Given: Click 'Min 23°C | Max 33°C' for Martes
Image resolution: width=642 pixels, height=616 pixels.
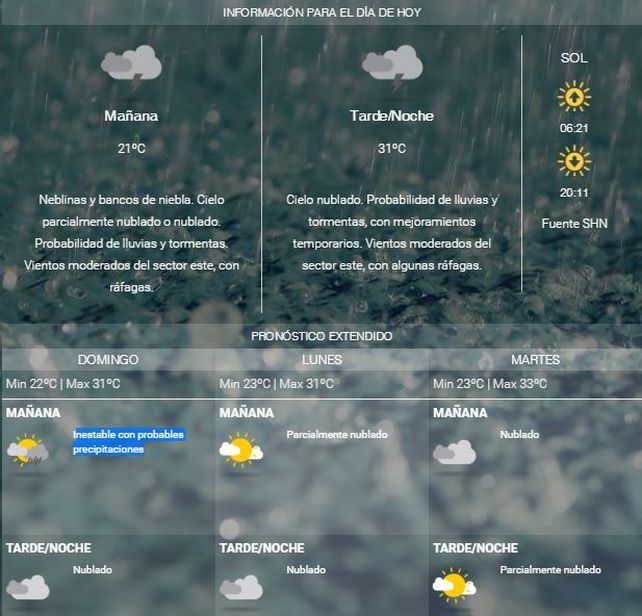Looking at the screenshot, I should [490, 384].
